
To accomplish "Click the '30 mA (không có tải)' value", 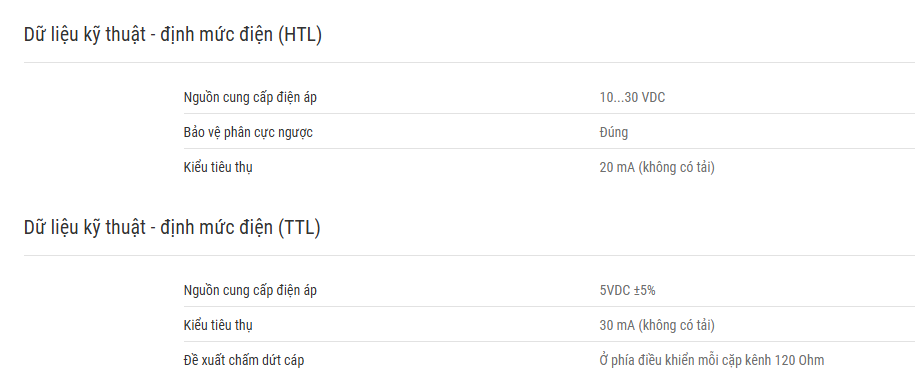I will click(x=657, y=325).
